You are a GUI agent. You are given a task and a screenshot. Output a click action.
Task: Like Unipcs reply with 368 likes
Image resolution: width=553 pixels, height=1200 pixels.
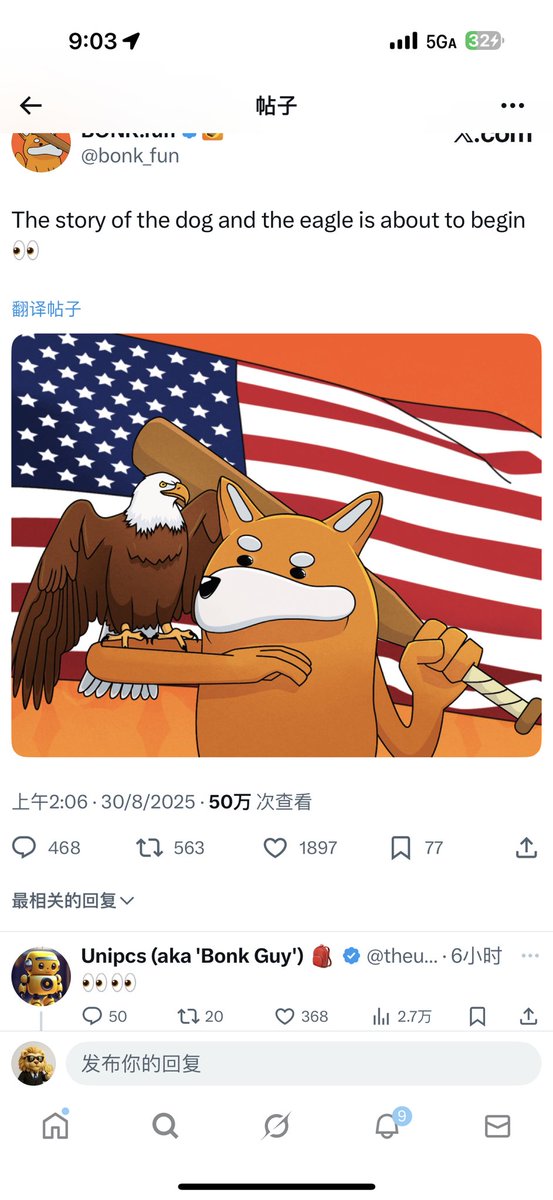tap(286, 1016)
